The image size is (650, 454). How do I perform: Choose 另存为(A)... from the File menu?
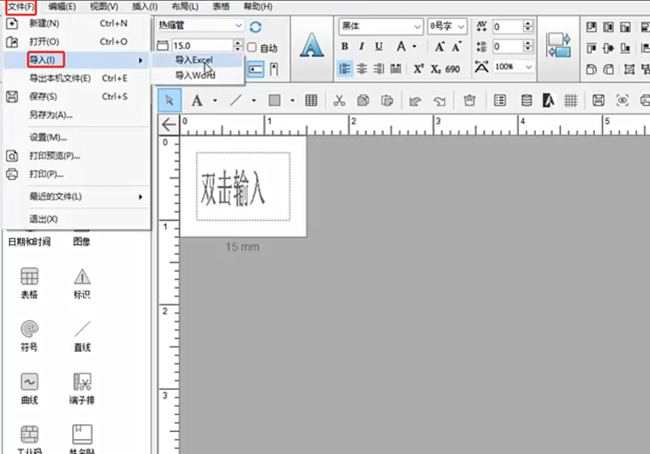[x=50, y=115]
